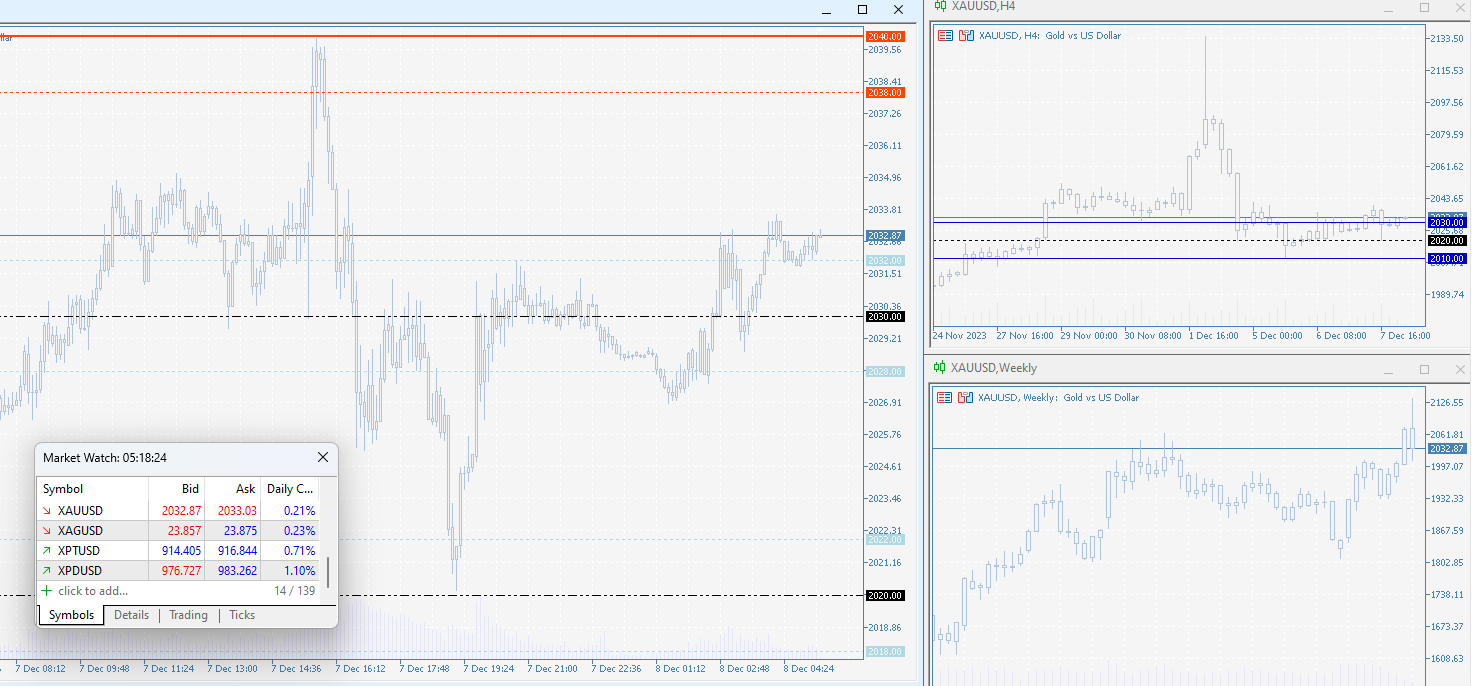The width and height of the screenshot is (1472, 686).
Task: Select the XPDUSD row in Market Watch
Action: click(178, 571)
